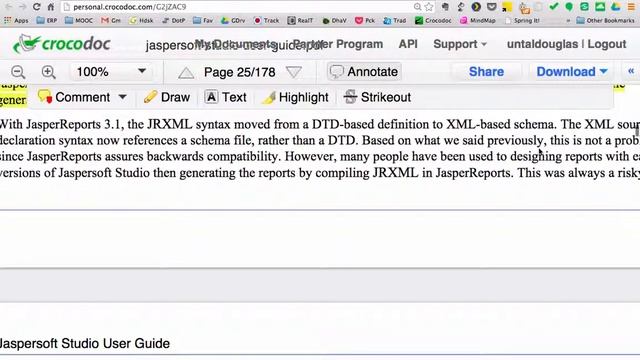Open the MOOC bookmarks folder

click(79, 20)
